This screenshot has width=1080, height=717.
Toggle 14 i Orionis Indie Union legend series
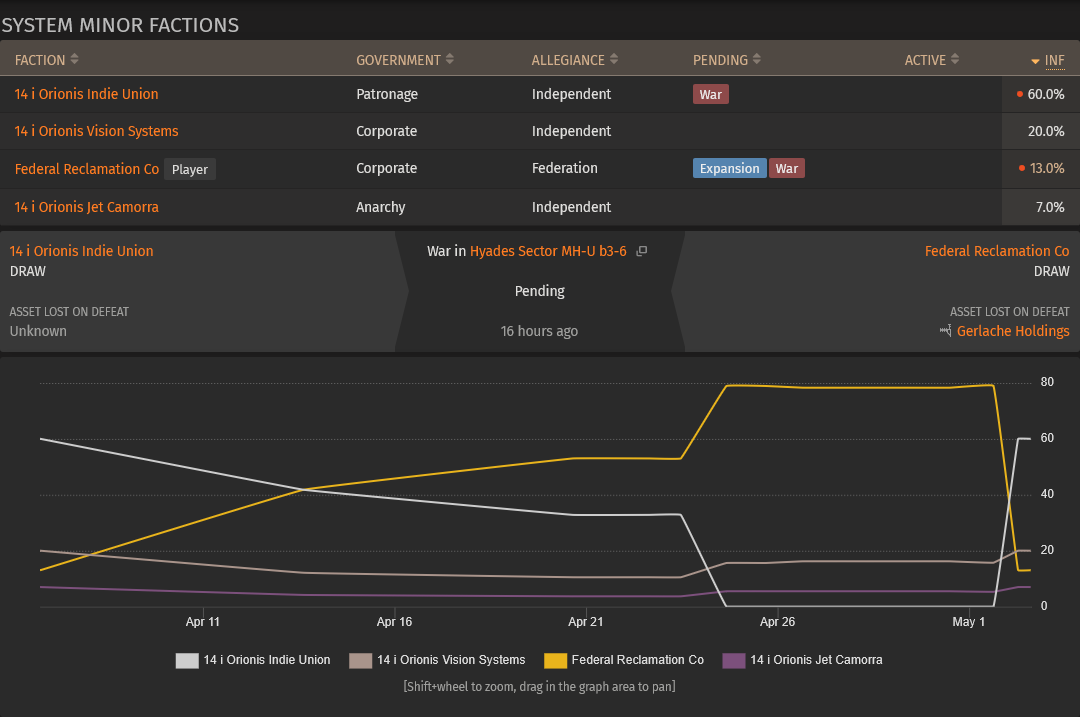(187, 661)
